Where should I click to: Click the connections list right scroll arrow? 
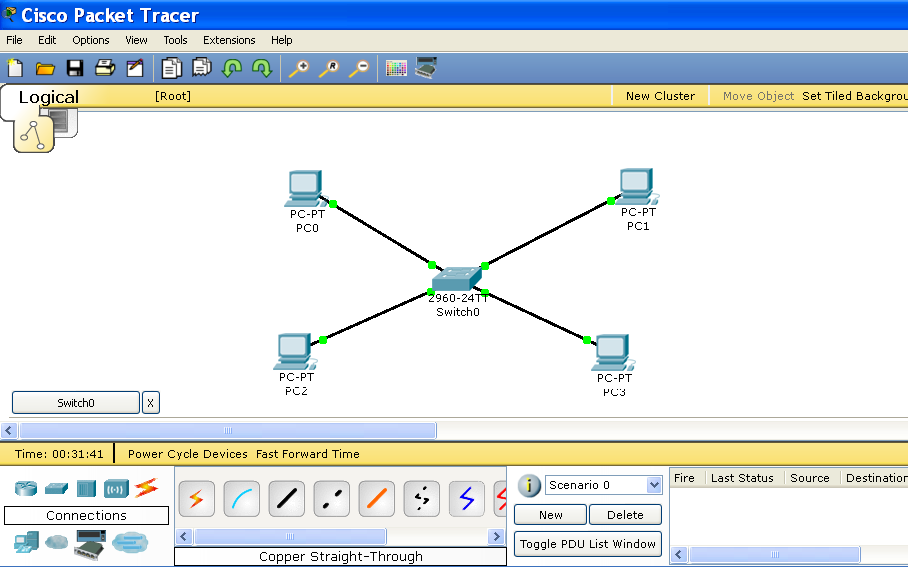tap(496, 536)
